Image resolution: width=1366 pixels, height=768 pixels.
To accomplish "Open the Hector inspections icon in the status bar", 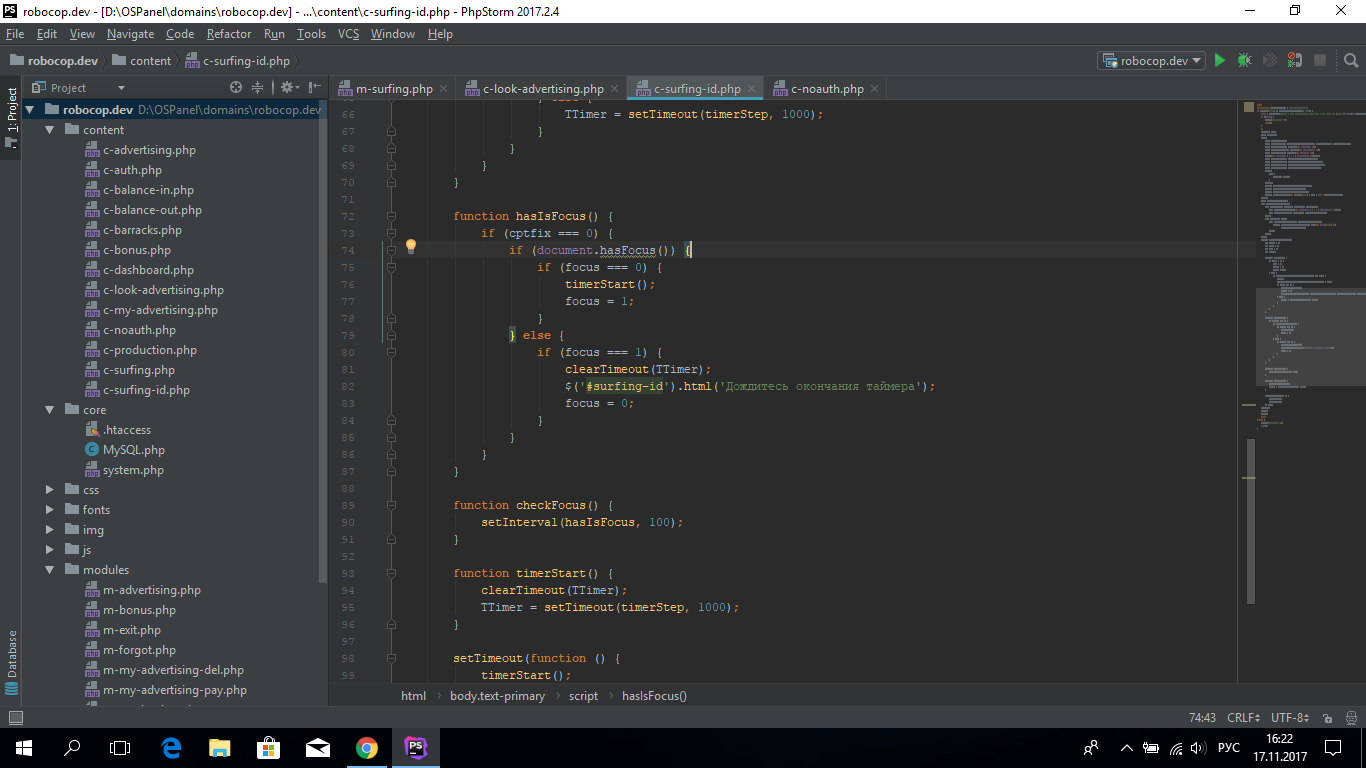I will pos(1350,718).
